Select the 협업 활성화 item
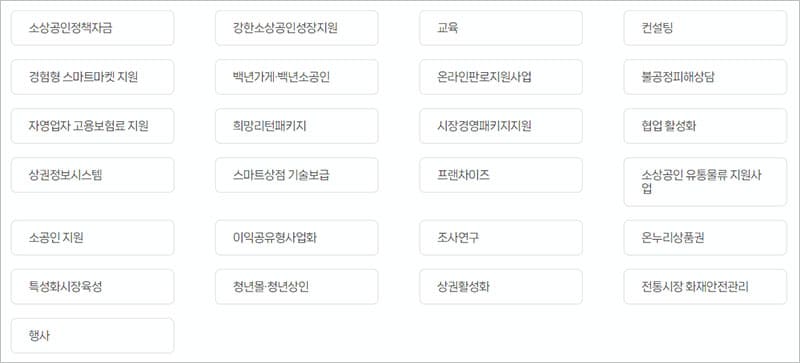The image size is (800, 363). point(705,126)
